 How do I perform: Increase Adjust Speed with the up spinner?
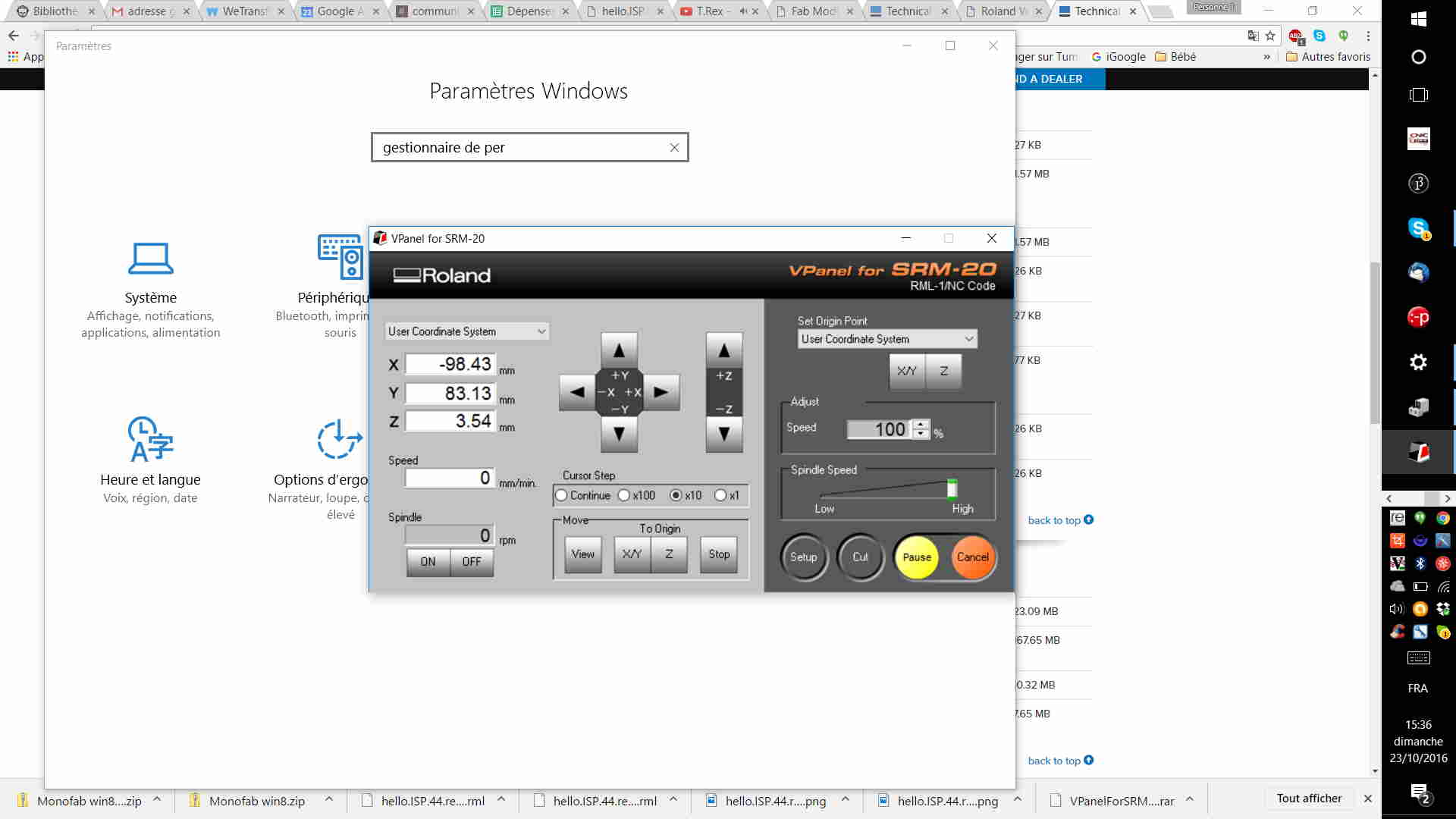coord(921,424)
